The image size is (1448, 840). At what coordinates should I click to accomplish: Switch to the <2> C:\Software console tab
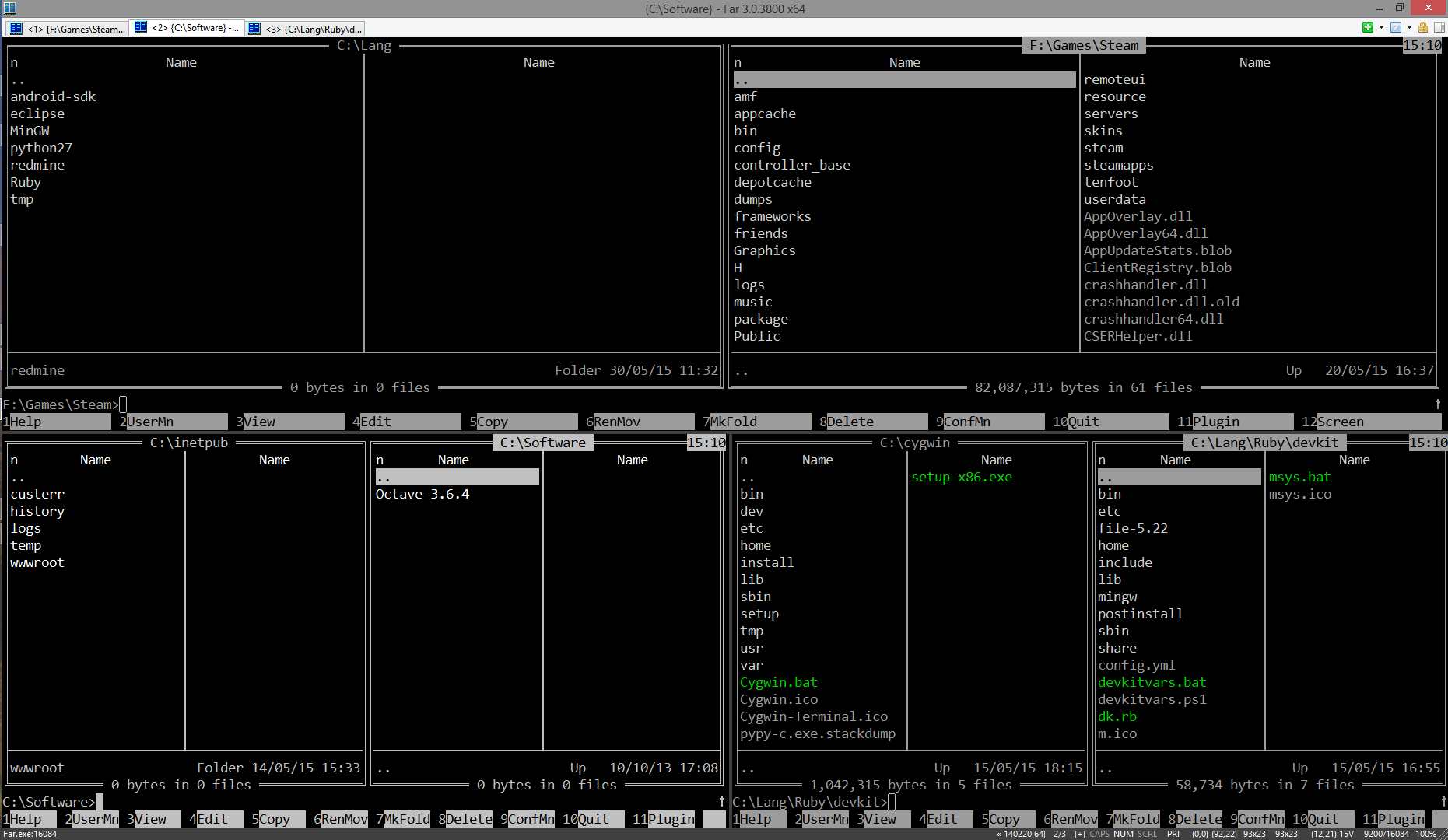click(x=187, y=28)
